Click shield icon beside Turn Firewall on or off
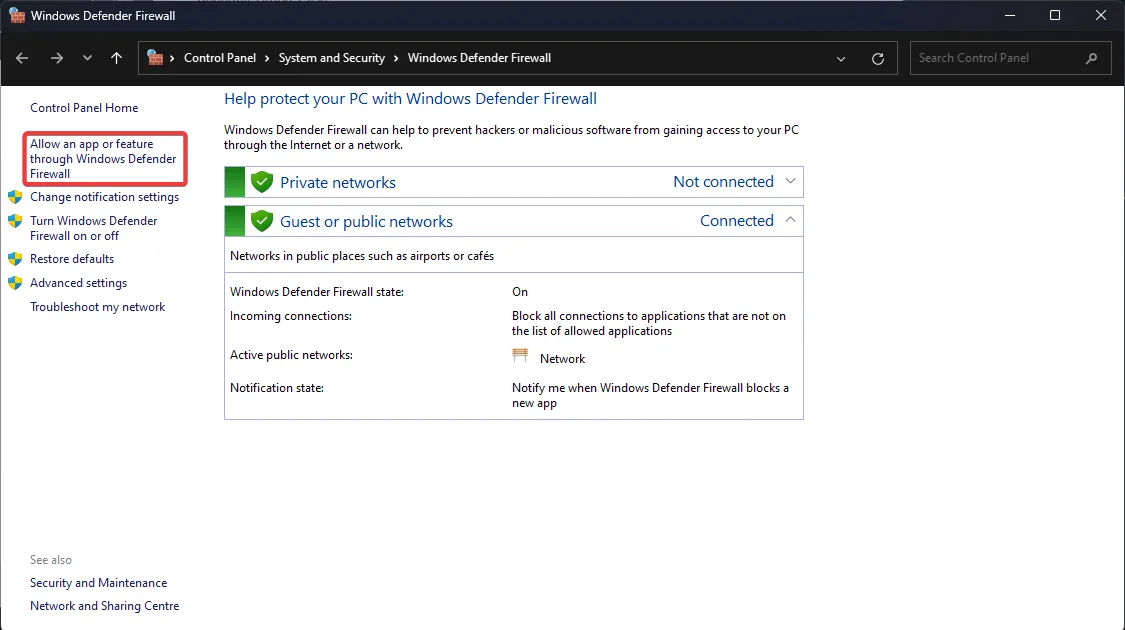The width and height of the screenshot is (1125, 630). click(x=15, y=221)
